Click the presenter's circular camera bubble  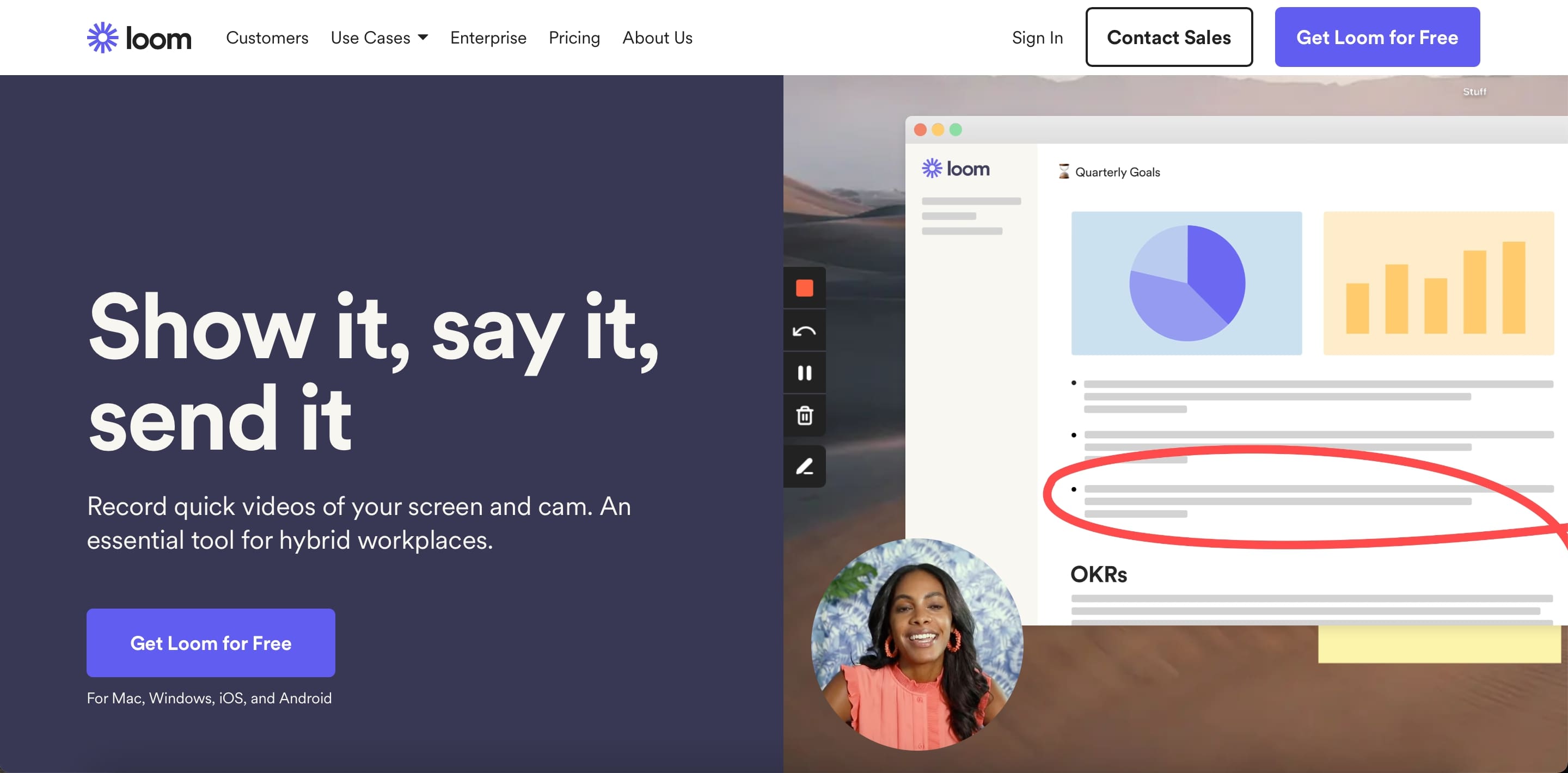click(x=917, y=644)
